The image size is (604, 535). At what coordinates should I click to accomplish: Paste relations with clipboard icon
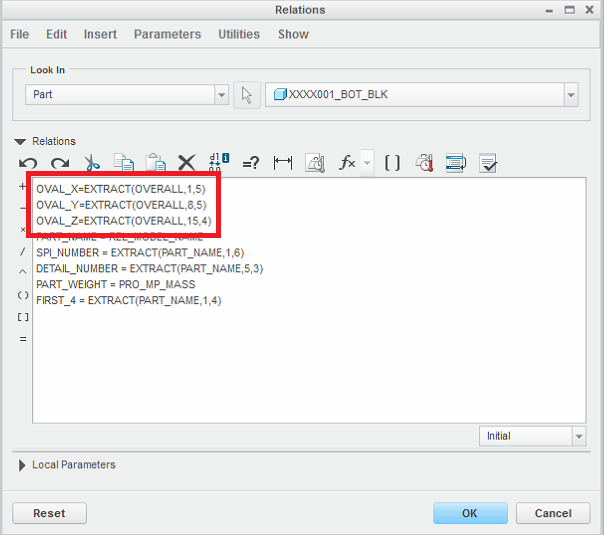tap(156, 163)
